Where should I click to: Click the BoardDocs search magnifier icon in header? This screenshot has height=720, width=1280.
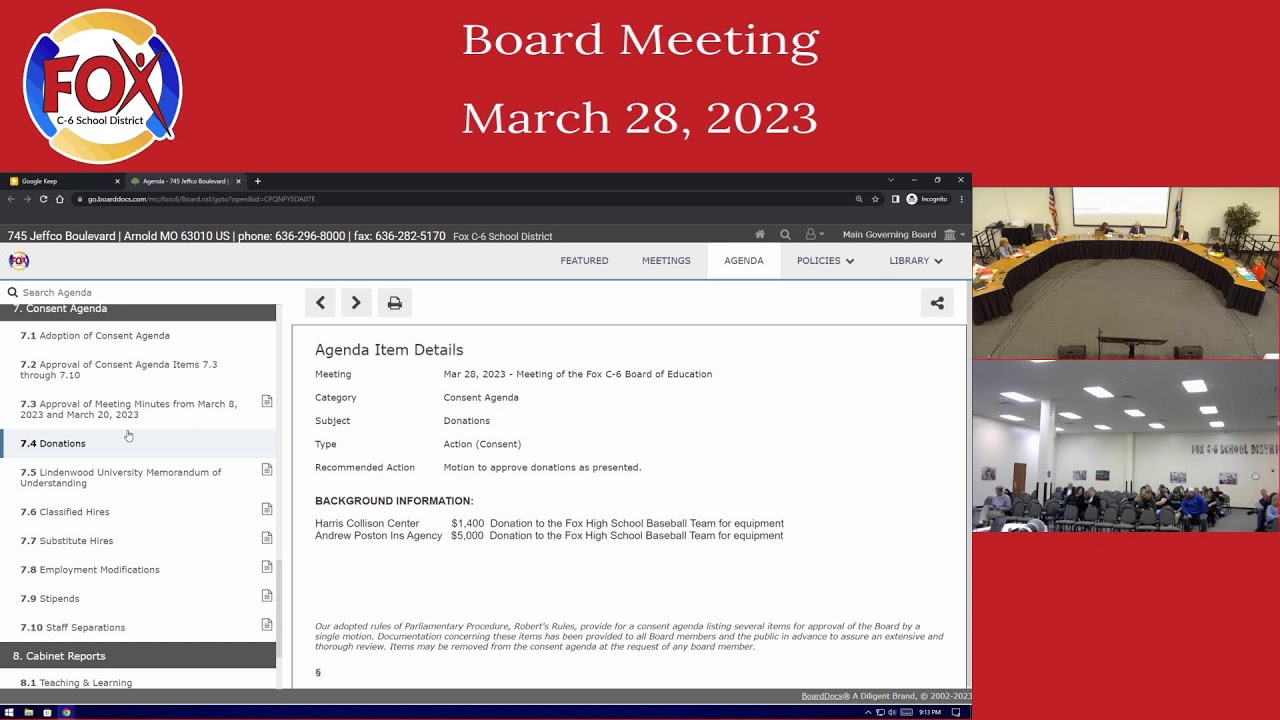coord(785,235)
